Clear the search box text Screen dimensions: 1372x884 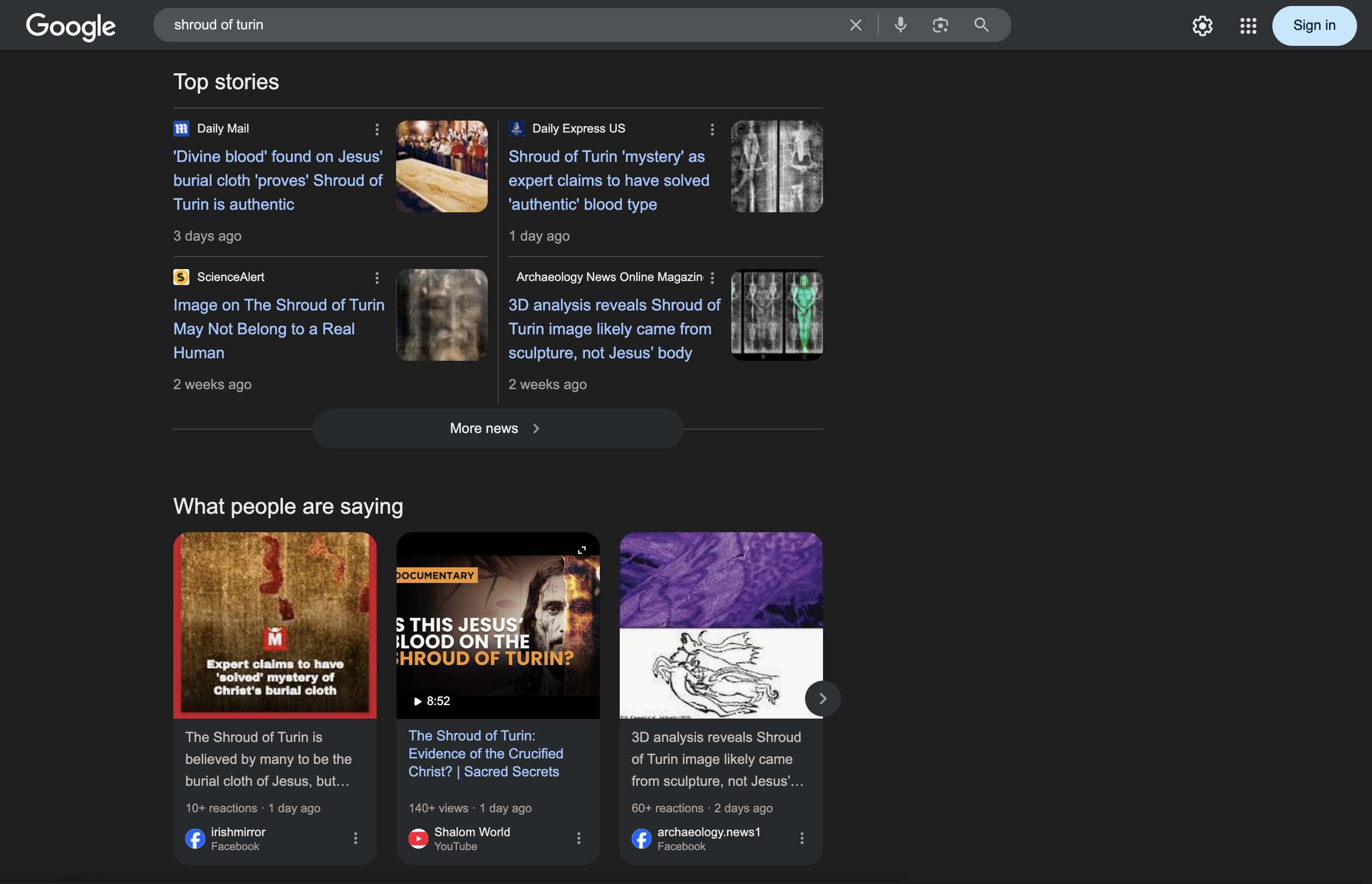coord(855,25)
